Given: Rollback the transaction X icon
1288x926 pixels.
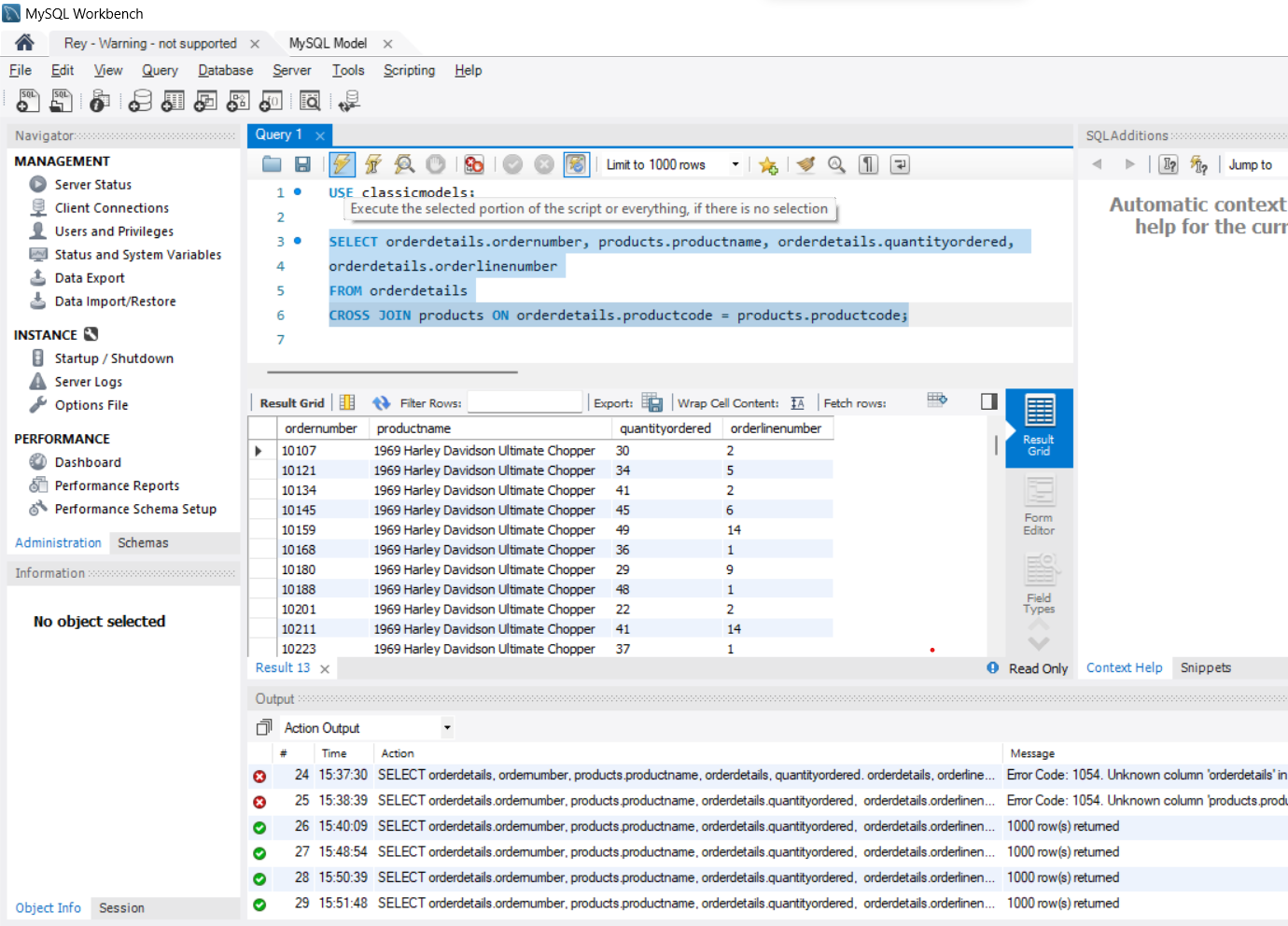Looking at the screenshot, I should click(544, 164).
